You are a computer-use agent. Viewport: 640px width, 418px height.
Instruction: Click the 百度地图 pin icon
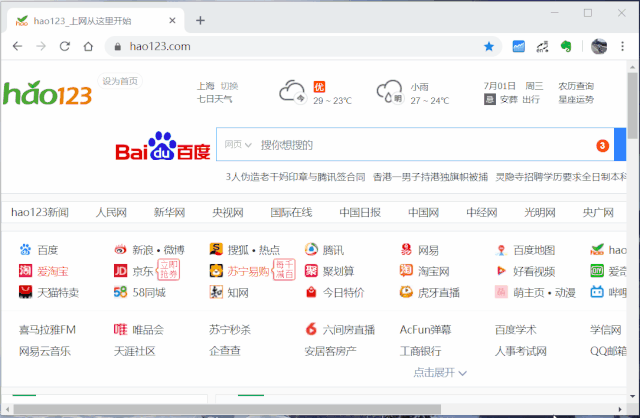point(501,249)
